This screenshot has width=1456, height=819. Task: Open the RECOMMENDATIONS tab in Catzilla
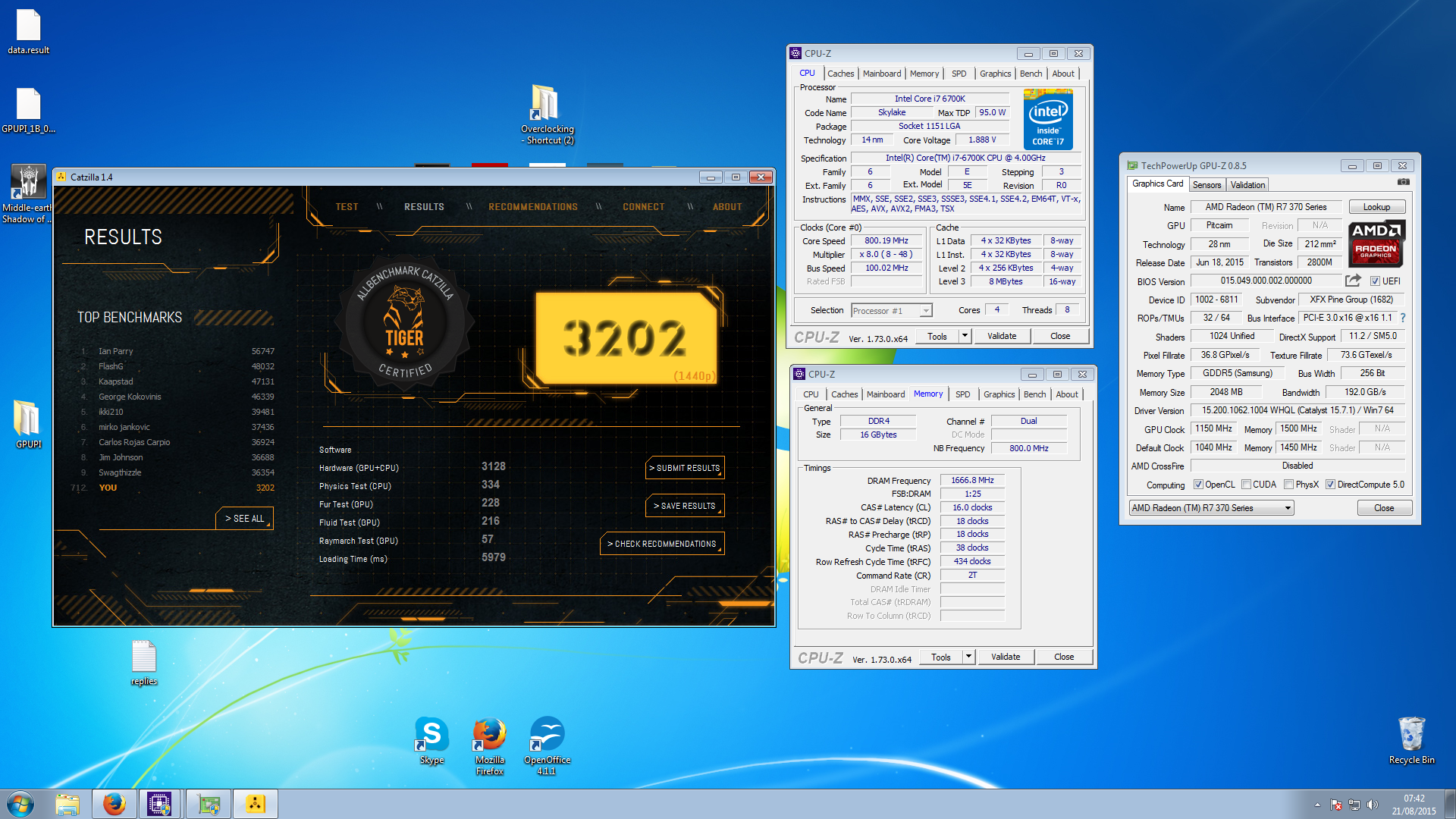(533, 207)
